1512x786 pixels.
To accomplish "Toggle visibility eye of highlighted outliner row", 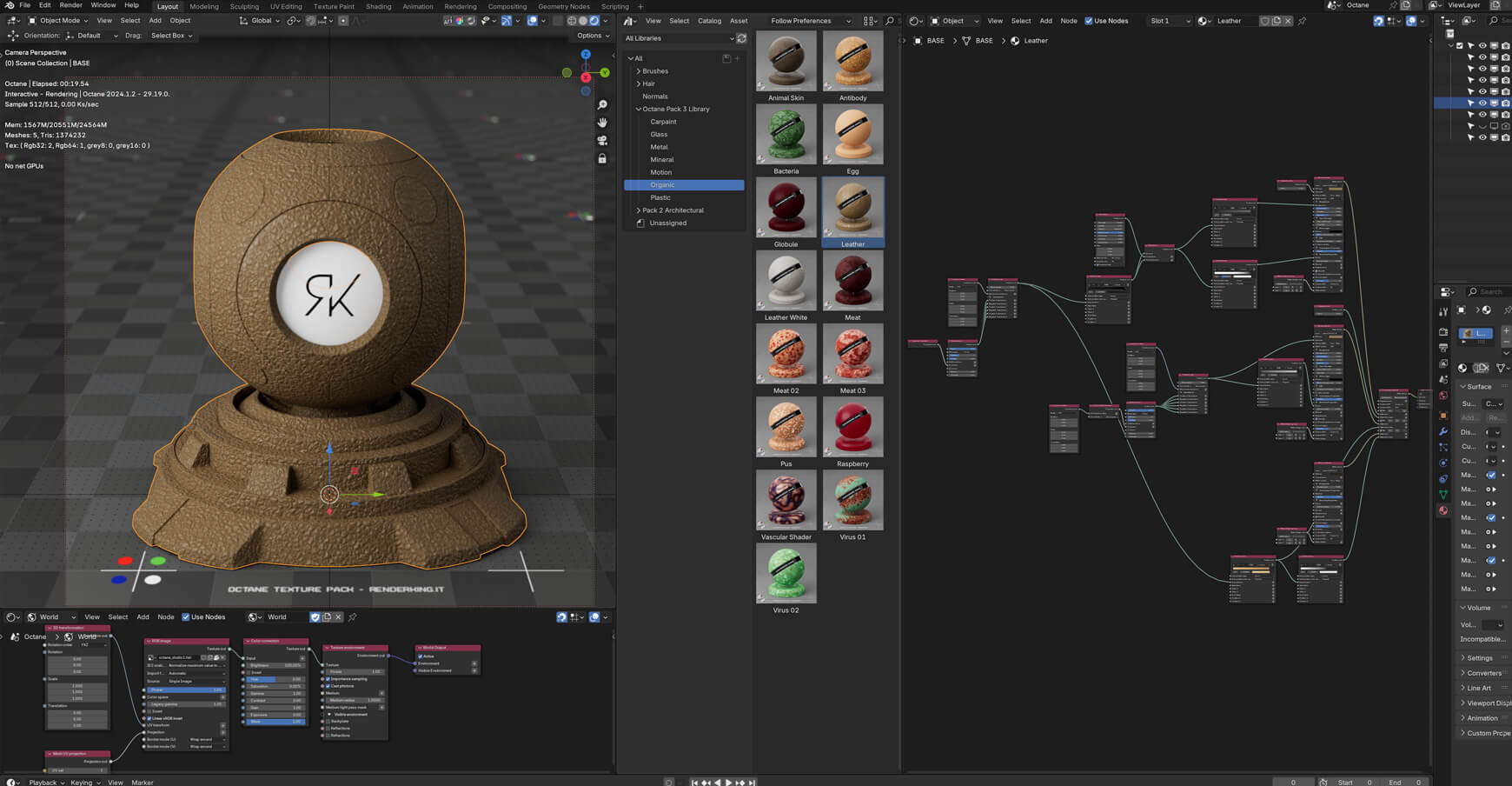I will point(1482,103).
